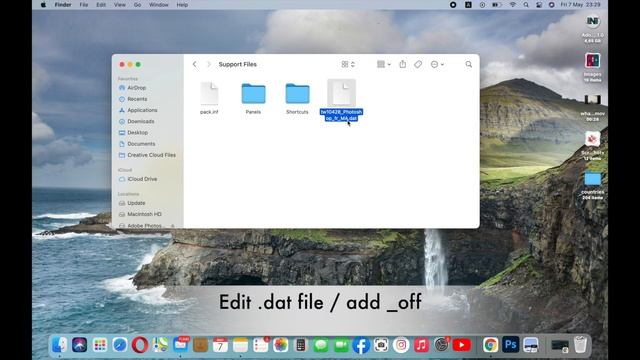Image resolution: width=640 pixels, height=360 pixels.
Task: Open Mail from the Dock
Action: [180, 345]
